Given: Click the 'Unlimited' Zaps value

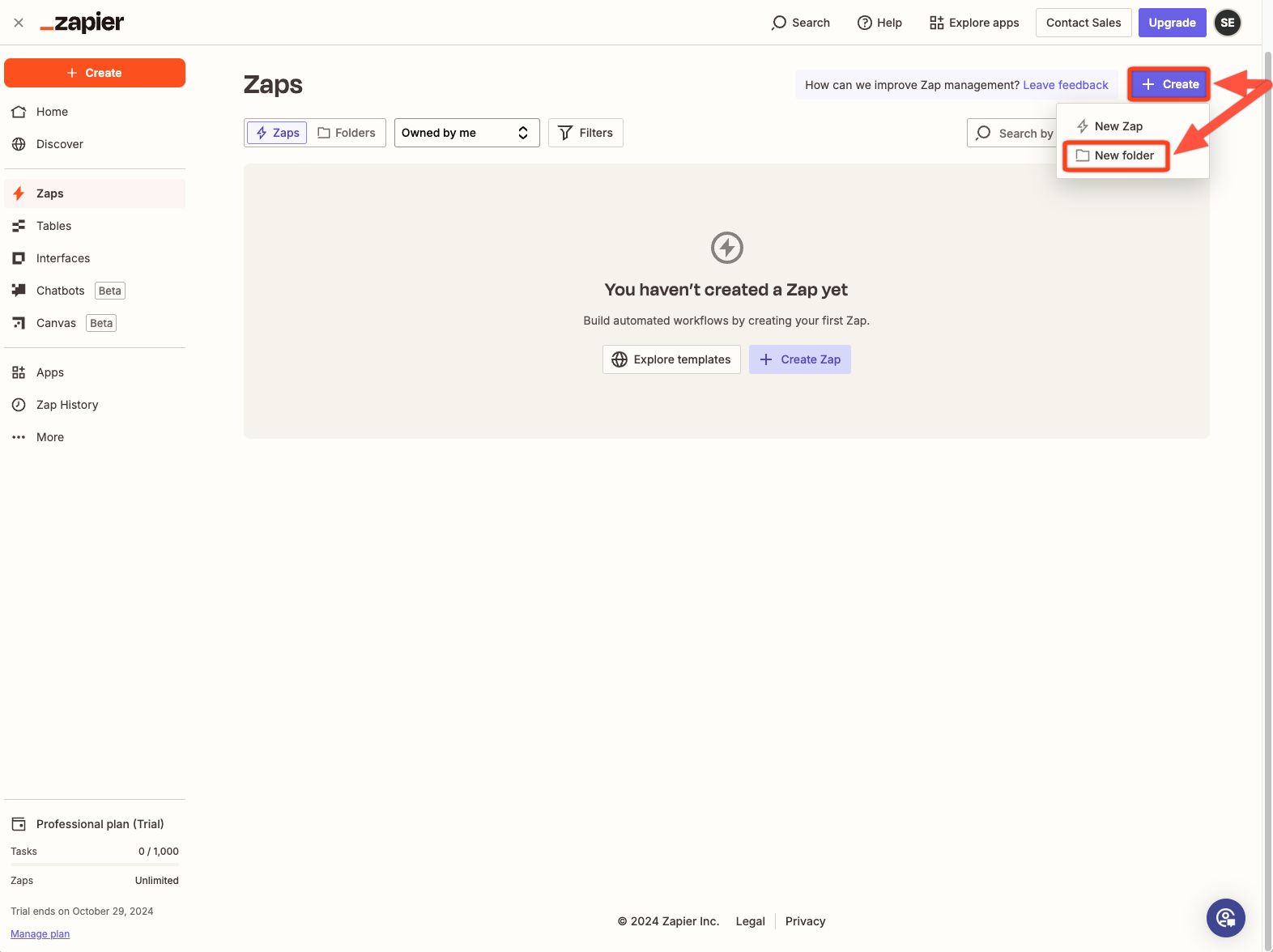Looking at the screenshot, I should [x=157, y=881].
